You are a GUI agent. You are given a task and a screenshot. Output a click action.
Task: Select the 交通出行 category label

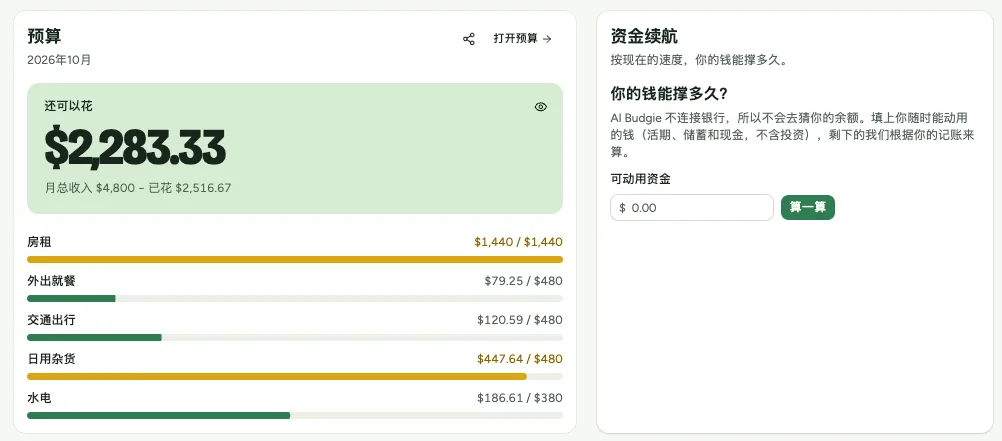pos(51,320)
